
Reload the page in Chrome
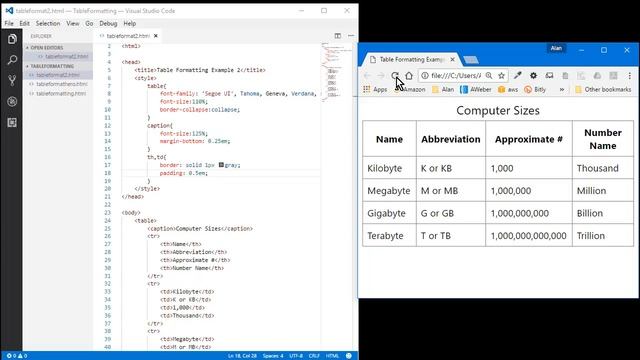point(395,76)
